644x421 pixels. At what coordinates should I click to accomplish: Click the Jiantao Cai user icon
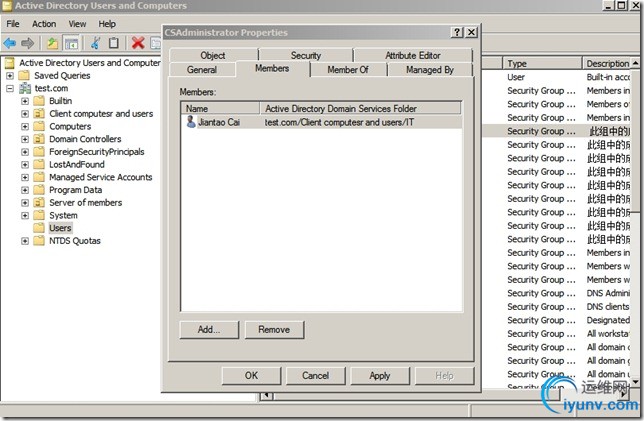191,122
